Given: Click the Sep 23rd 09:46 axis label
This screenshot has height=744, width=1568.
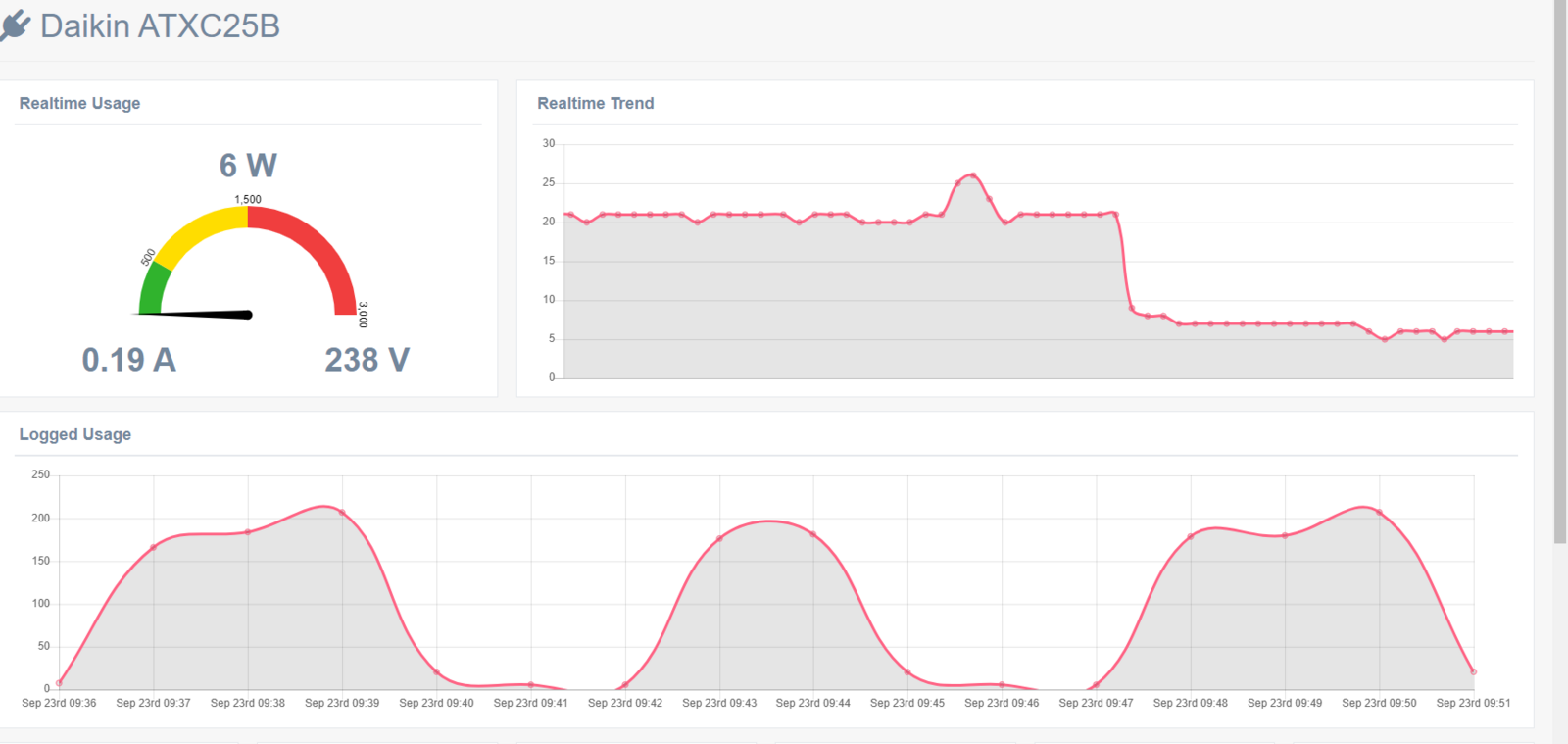Looking at the screenshot, I should click(1002, 703).
